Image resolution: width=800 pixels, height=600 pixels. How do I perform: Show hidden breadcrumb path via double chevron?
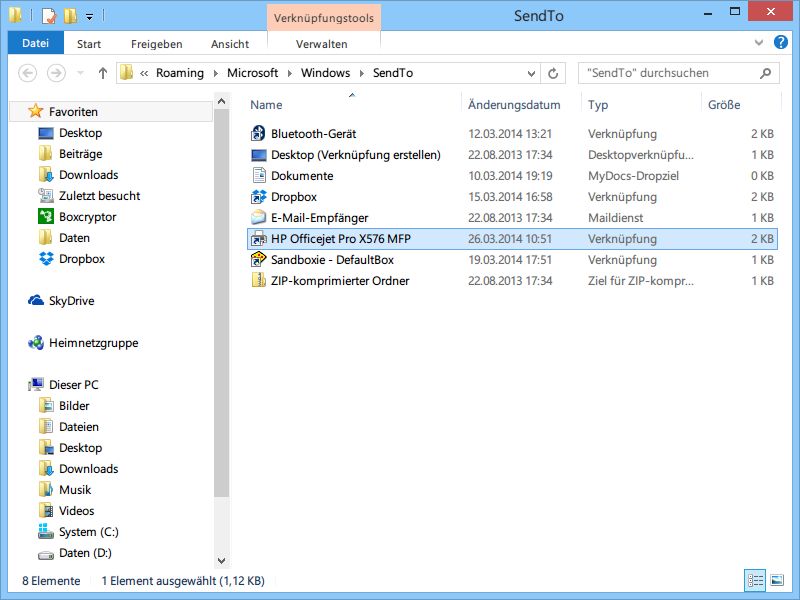[x=144, y=73]
